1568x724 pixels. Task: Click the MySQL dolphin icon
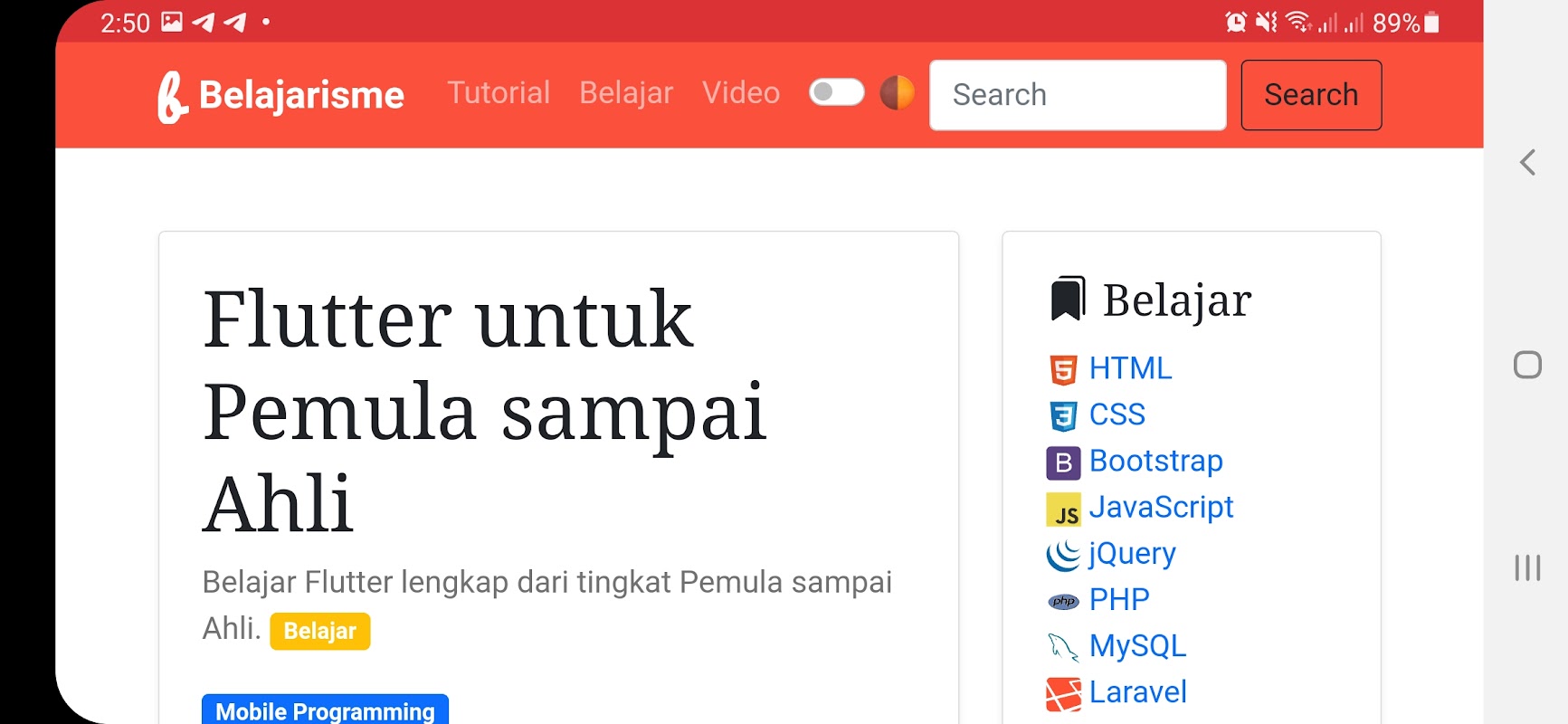click(1063, 647)
